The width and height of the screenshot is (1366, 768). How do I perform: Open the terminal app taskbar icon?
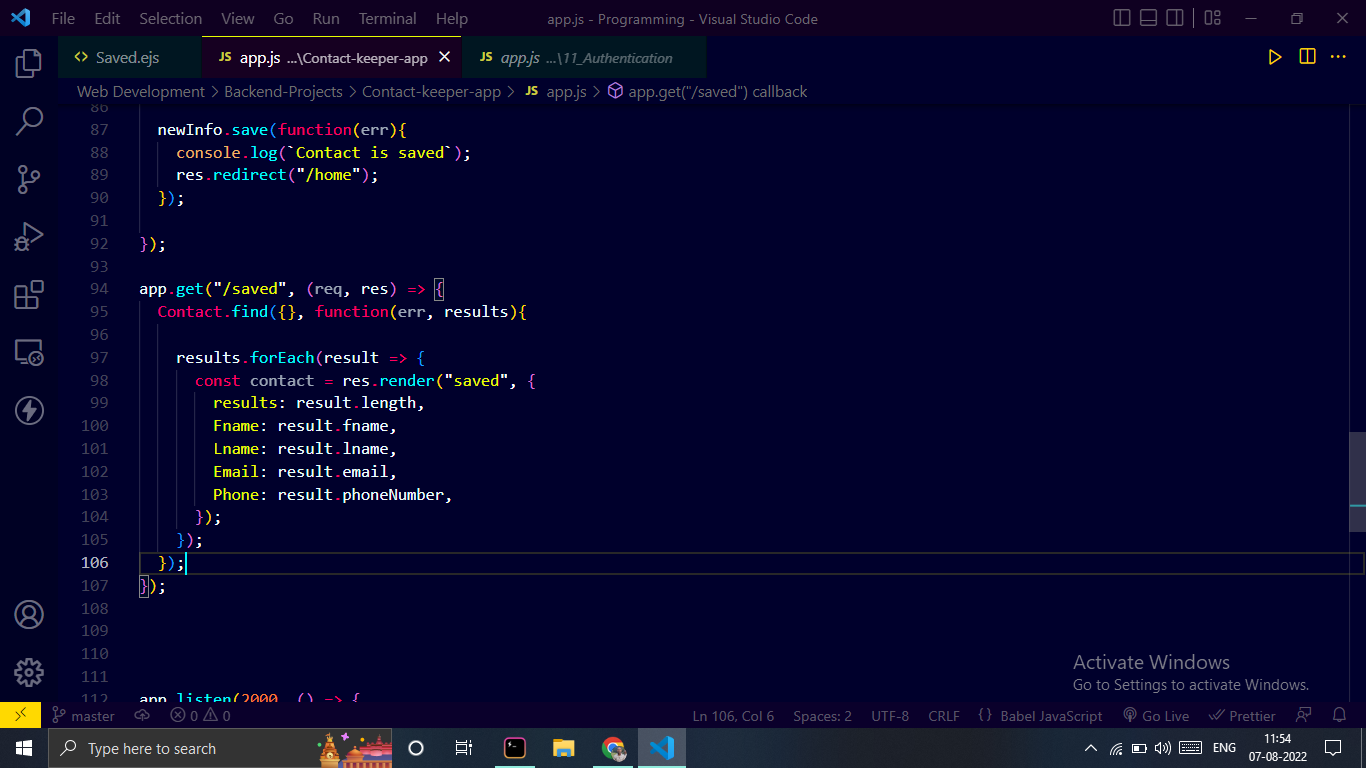click(x=515, y=748)
